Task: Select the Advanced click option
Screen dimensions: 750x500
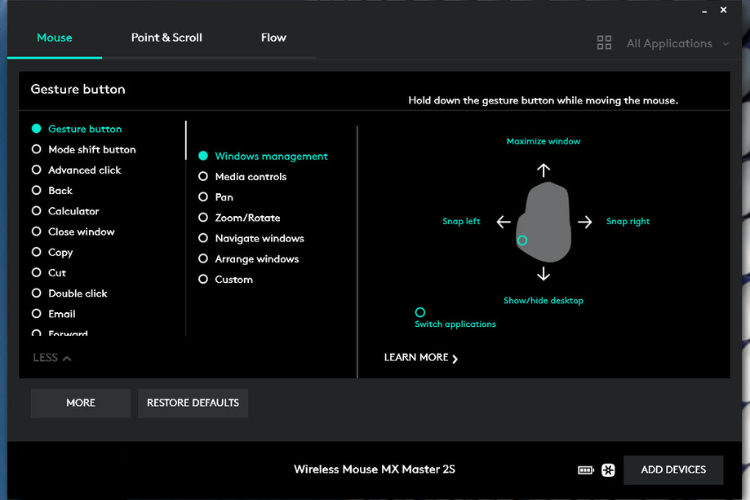Action: (76, 170)
